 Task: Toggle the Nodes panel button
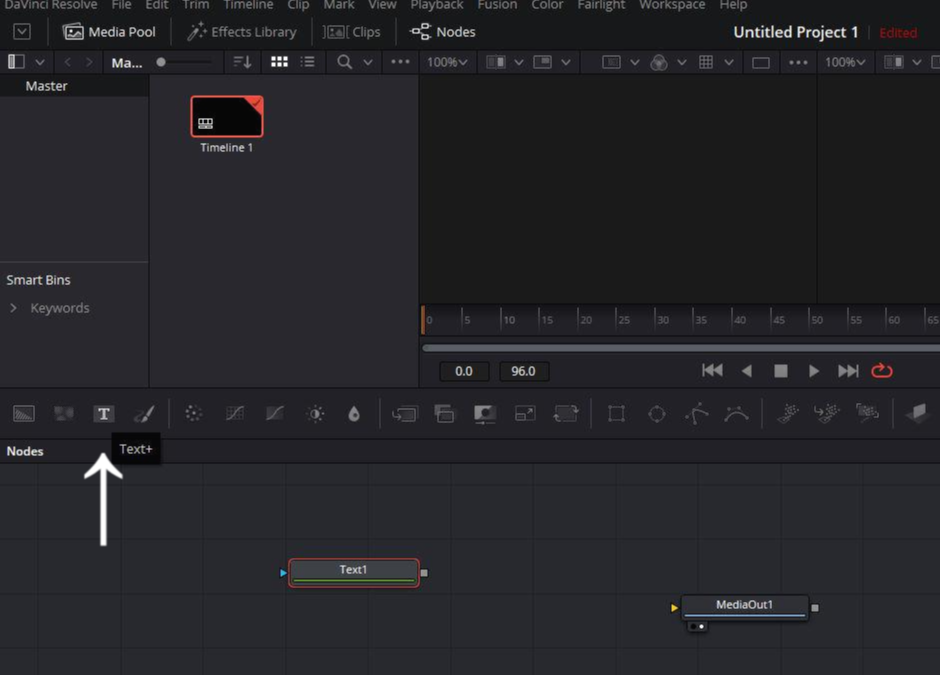coord(442,32)
